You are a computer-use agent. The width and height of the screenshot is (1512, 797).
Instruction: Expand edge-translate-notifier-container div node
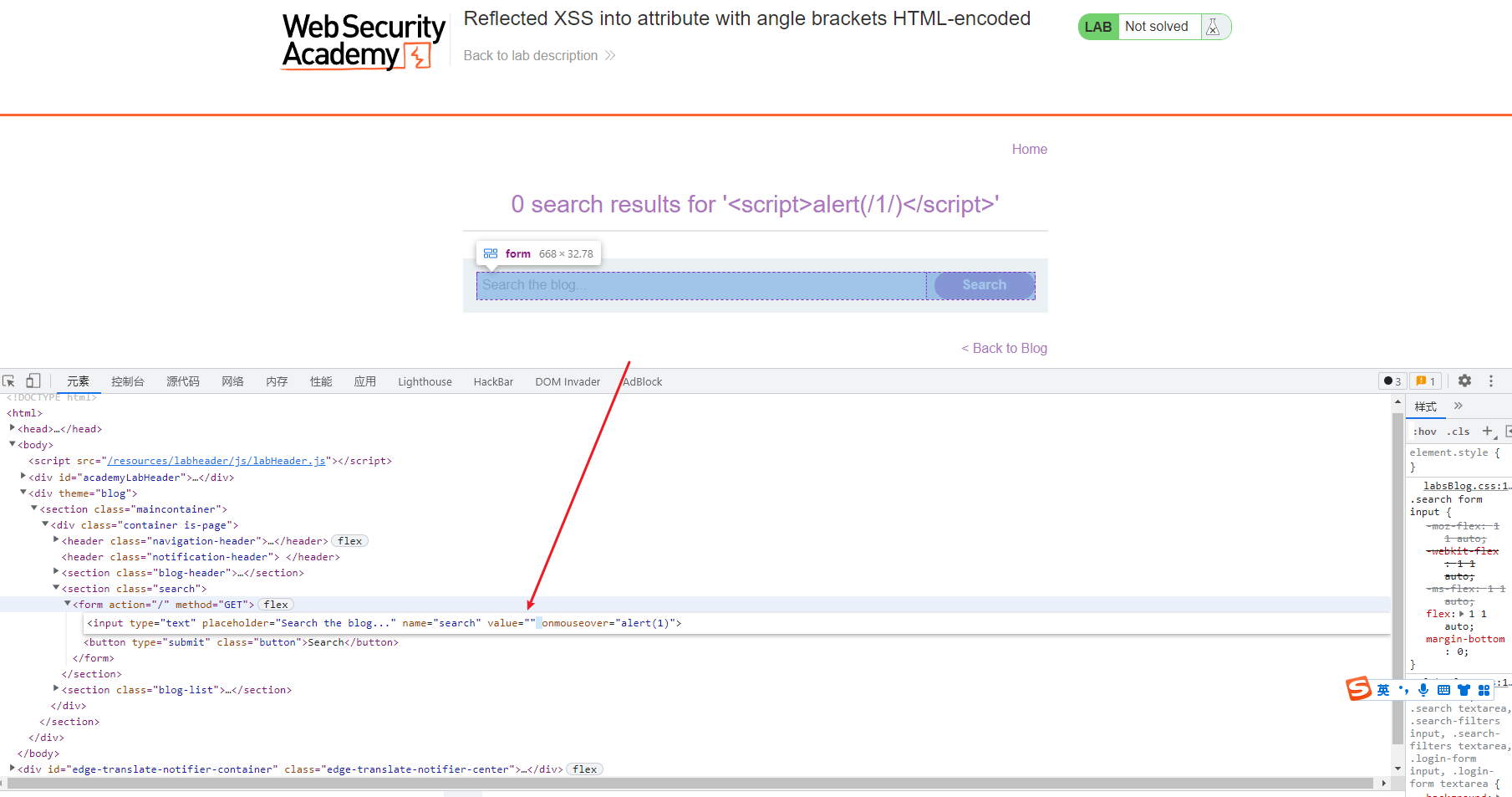(13, 768)
